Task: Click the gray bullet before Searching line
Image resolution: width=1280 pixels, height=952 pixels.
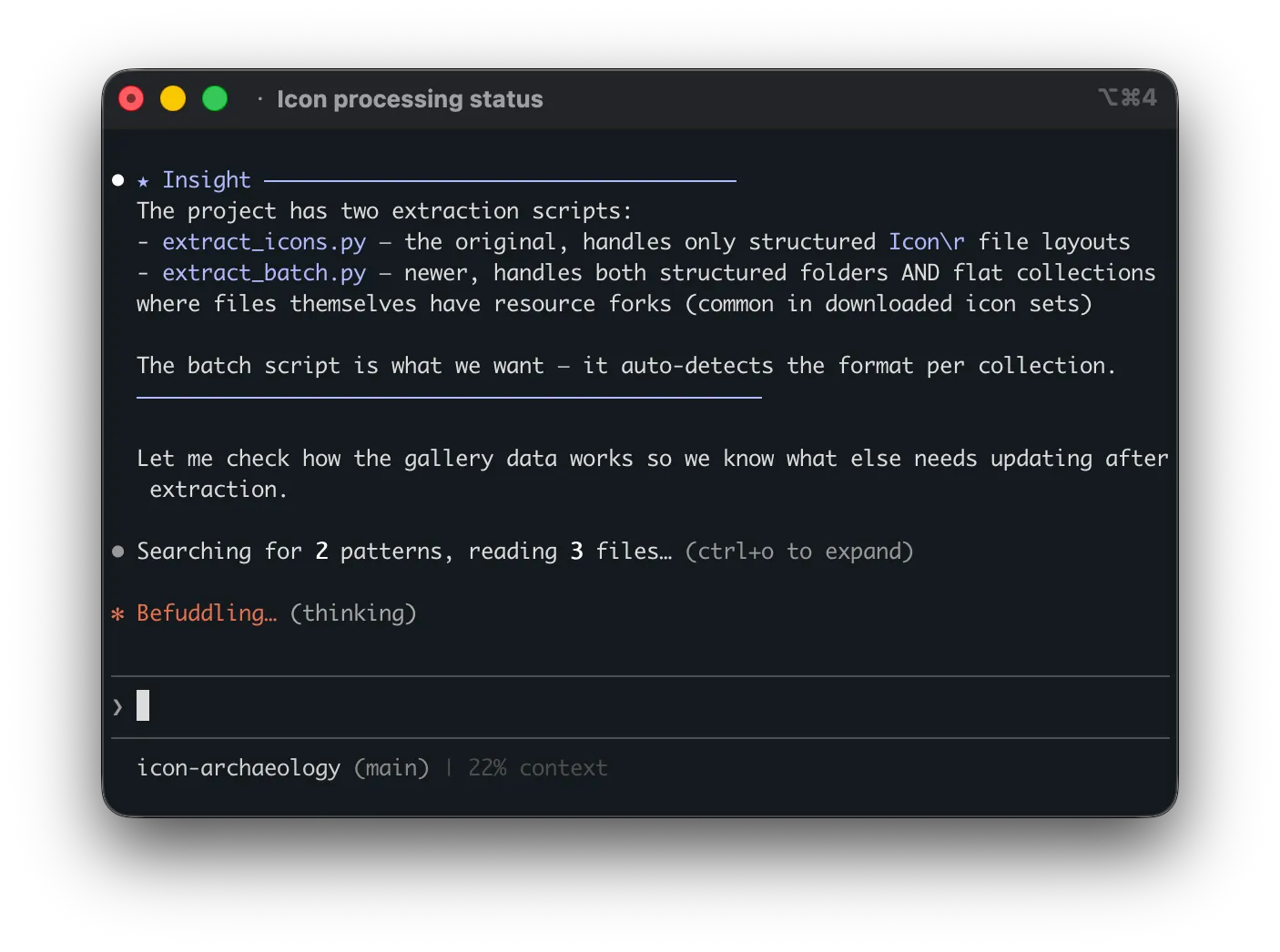Action: [x=117, y=552]
